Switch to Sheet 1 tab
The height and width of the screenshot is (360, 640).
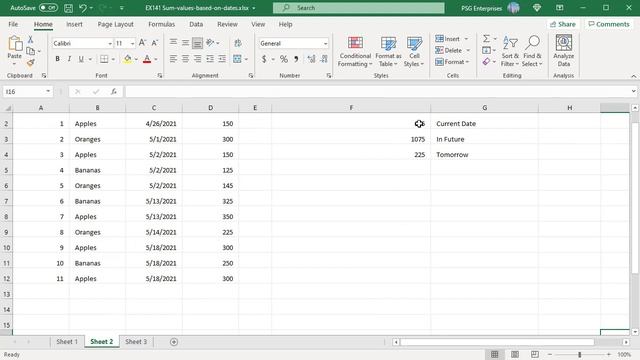(67, 342)
